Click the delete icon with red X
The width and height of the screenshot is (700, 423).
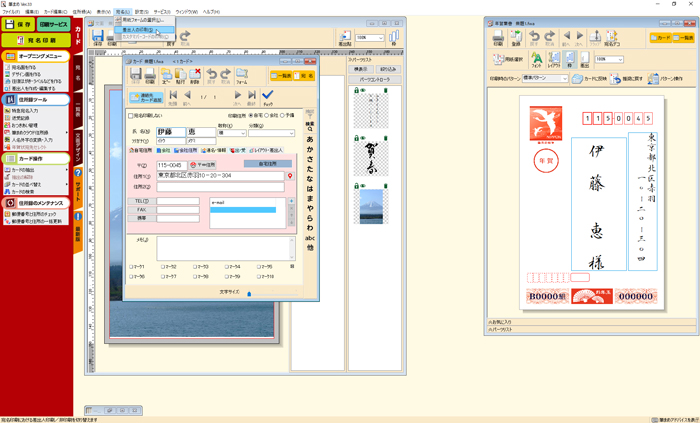[196, 73]
